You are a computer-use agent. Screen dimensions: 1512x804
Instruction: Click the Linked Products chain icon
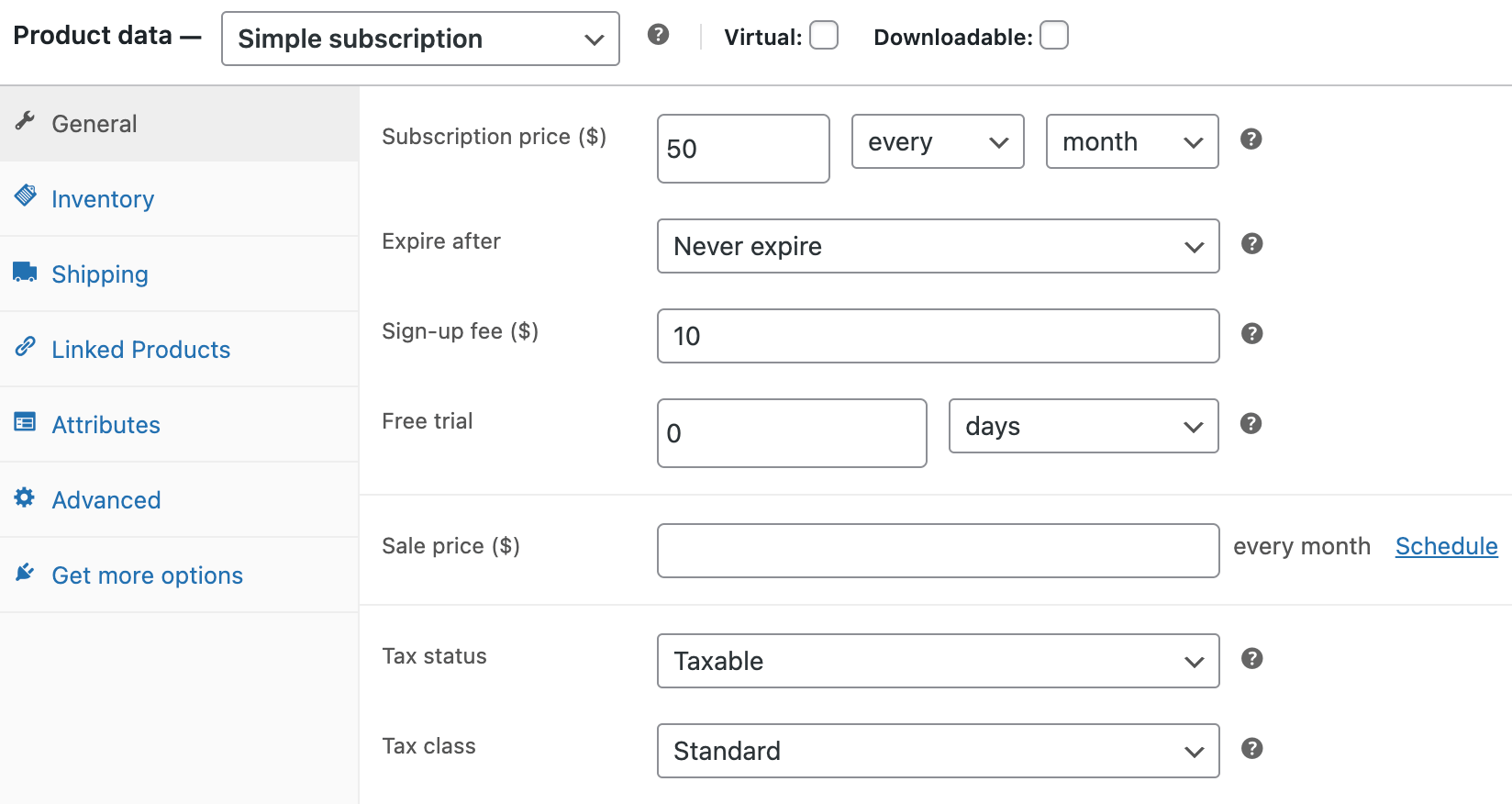[26, 346]
